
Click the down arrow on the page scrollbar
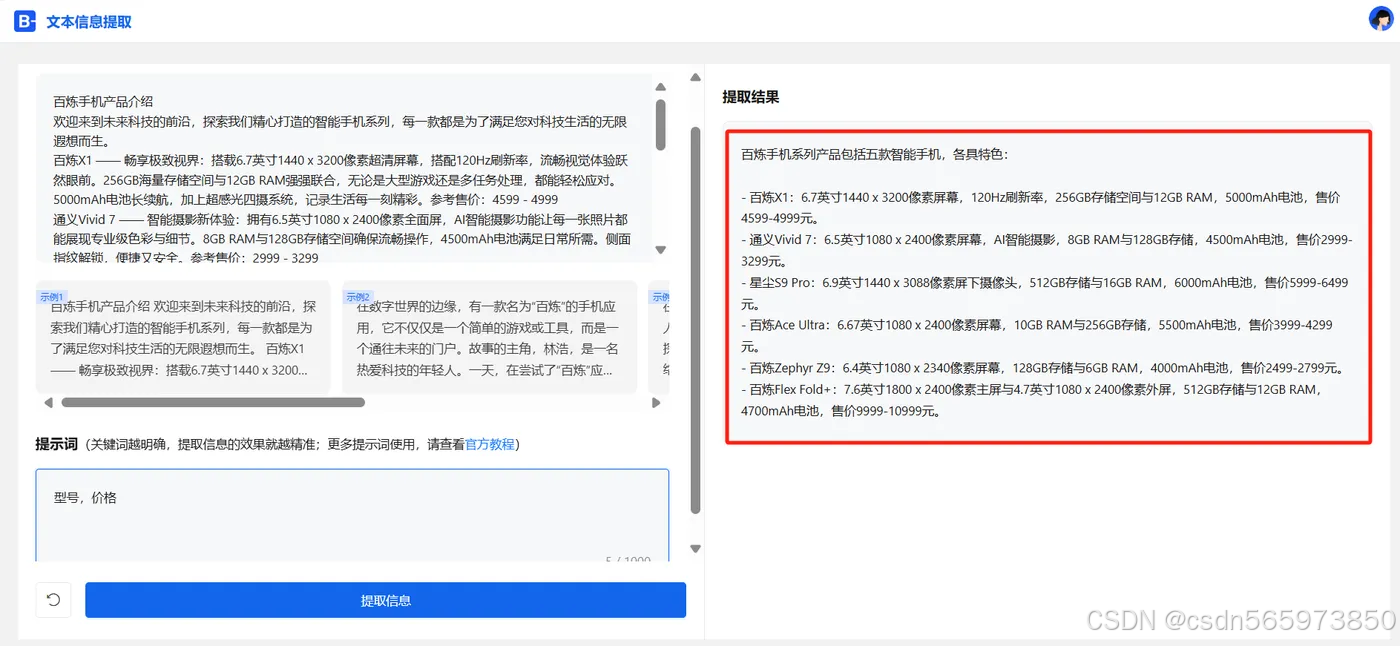695,548
